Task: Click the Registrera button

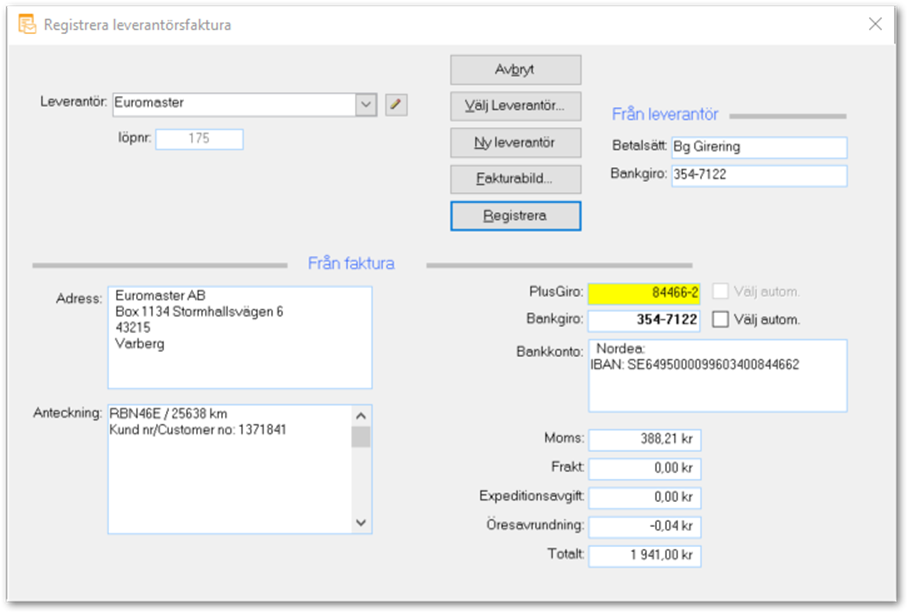Action: [515, 216]
